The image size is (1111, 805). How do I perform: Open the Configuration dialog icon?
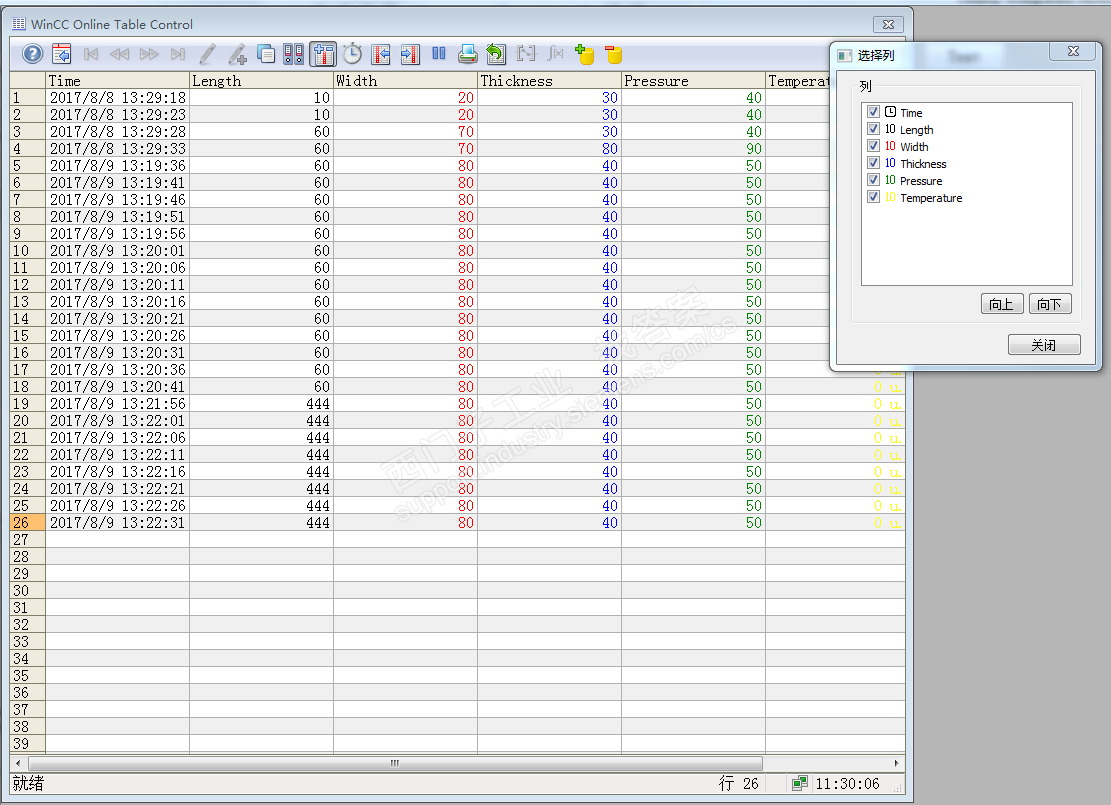pos(62,54)
